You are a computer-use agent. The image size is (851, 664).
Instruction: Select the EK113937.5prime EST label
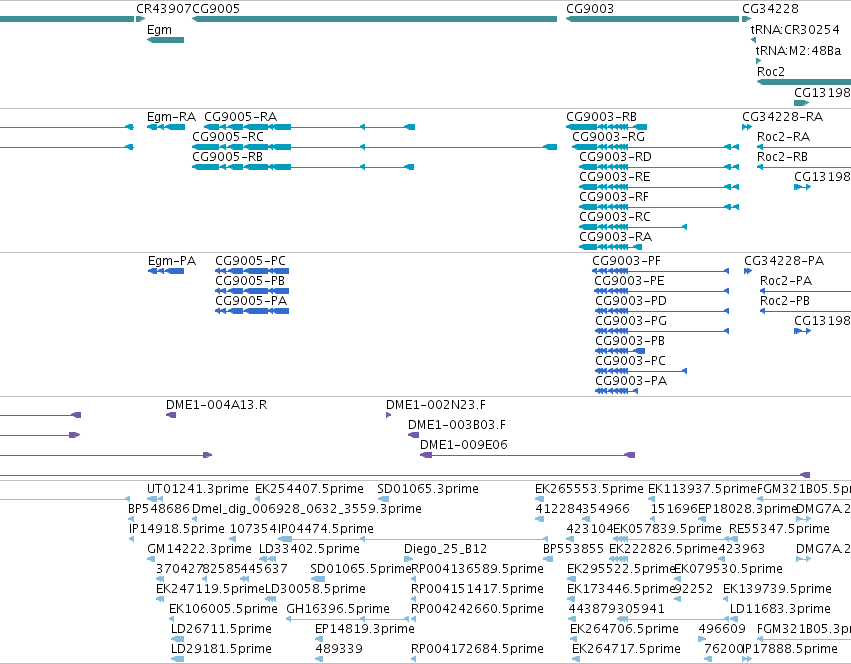click(x=702, y=489)
